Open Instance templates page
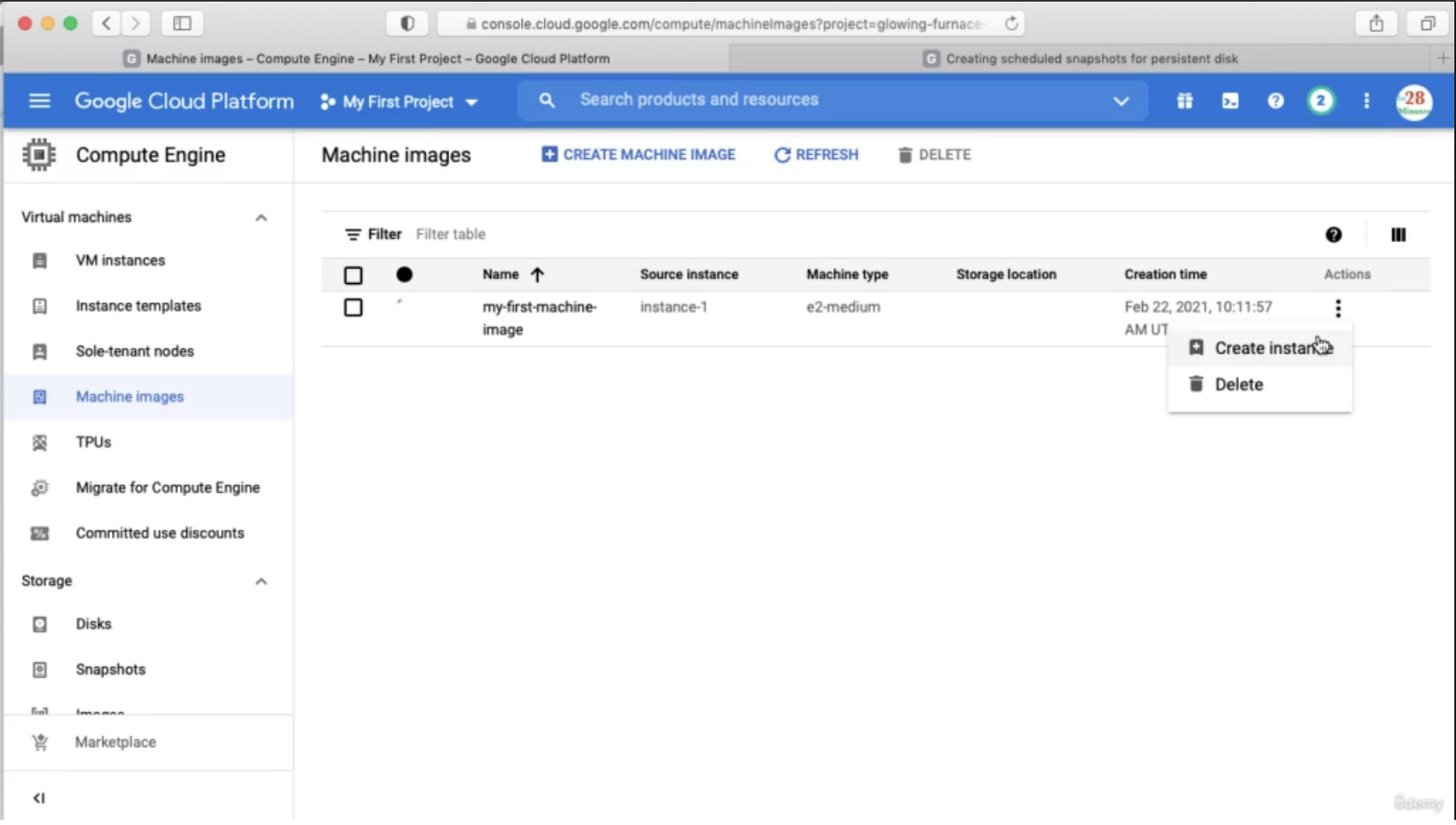This screenshot has width=1456, height=825. coord(138,306)
